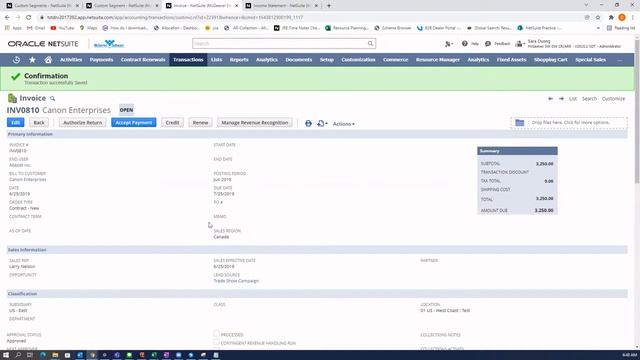
Task: Open Edge browser from taskbar
Action: (42, 355)
